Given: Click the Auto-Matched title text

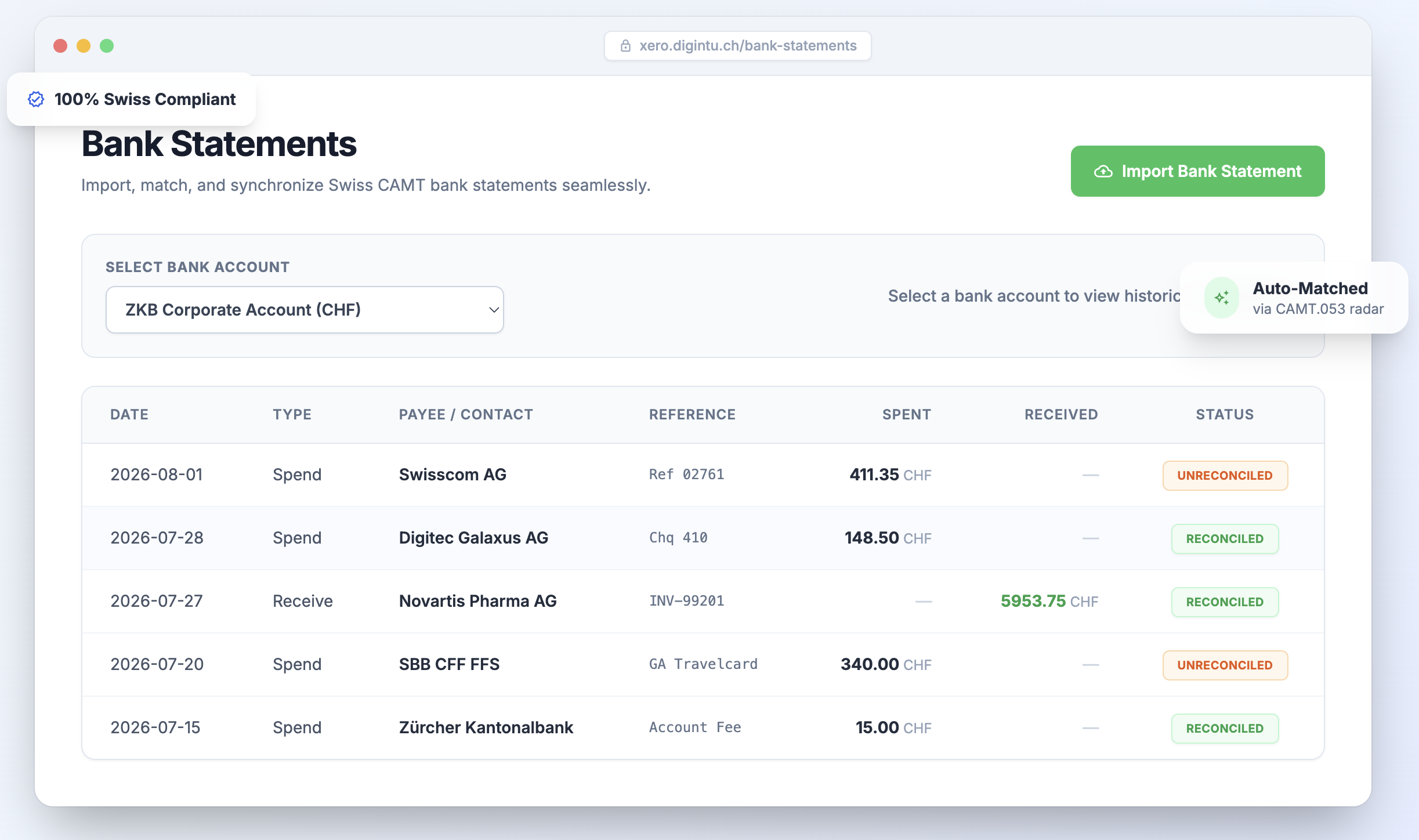Looking at the screenshot, I should (x=1310, y=288).
